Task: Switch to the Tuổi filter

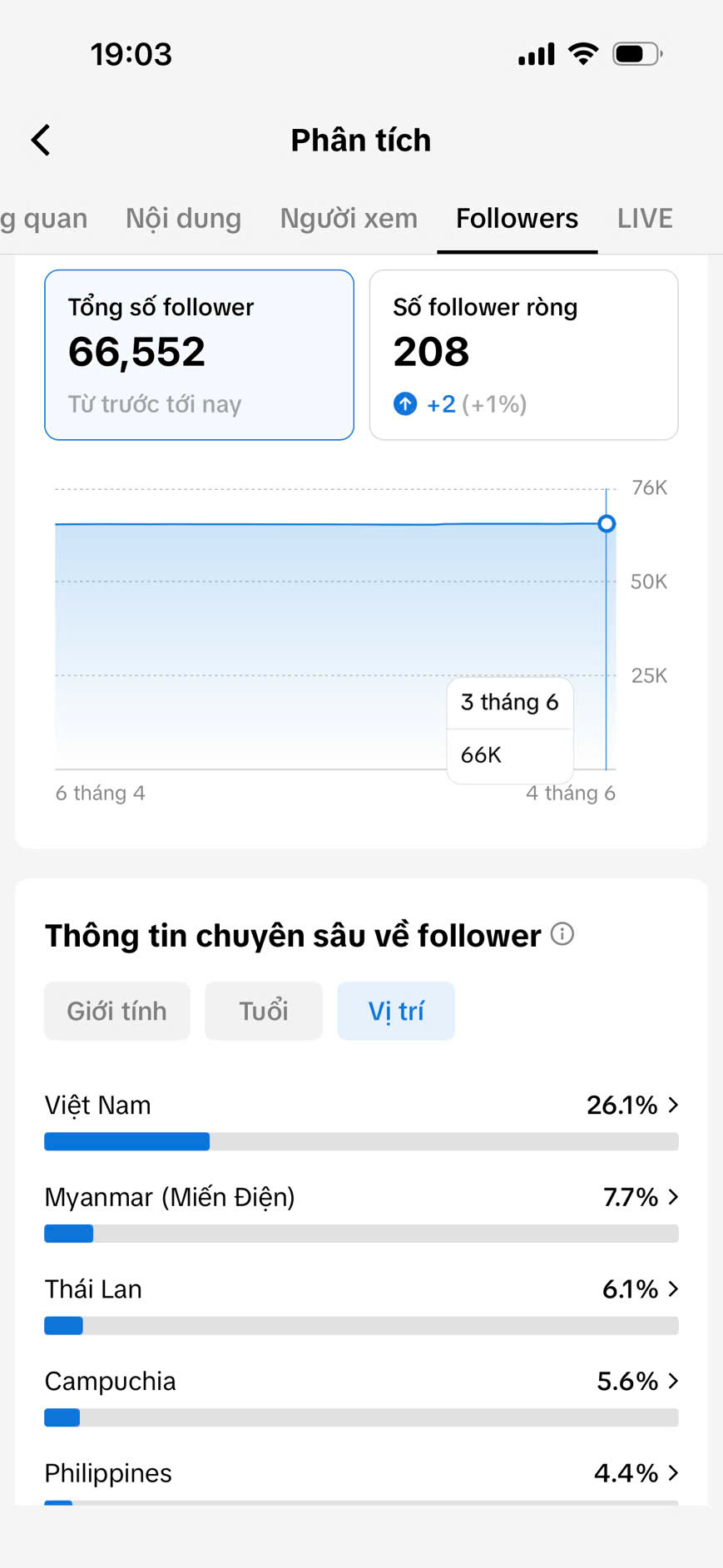Action: pyautogui.click(x=264, y=1011)
